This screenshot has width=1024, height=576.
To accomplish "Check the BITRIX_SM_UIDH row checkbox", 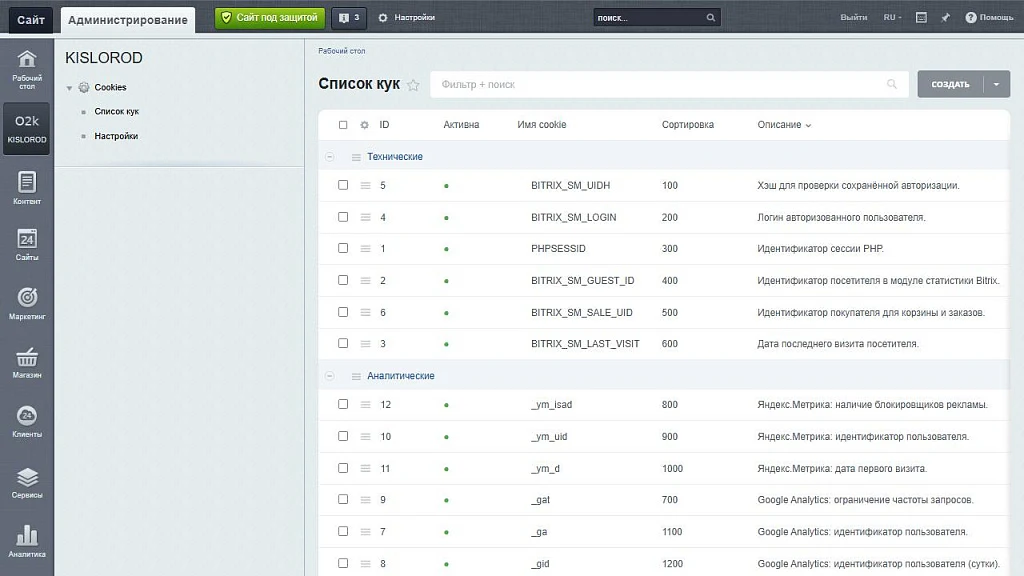I will pyautogui.click(x=343, y=185).
